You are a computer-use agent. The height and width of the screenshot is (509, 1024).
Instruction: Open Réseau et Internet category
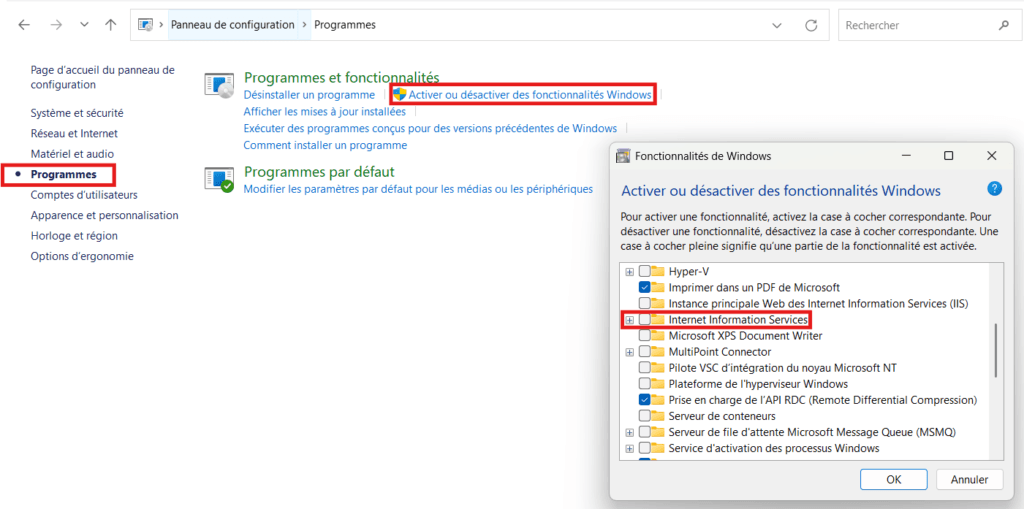coord(74,133)
